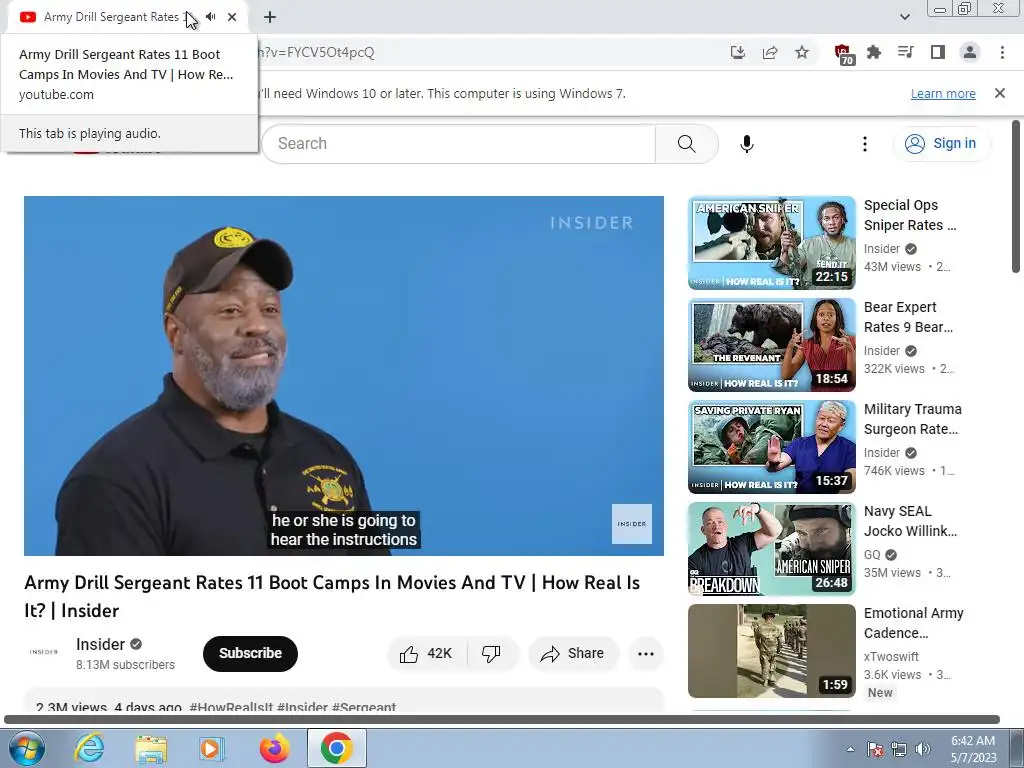
Task: Click the #HowRealIsIt hashtag
Action: click(x=231, y=707)
